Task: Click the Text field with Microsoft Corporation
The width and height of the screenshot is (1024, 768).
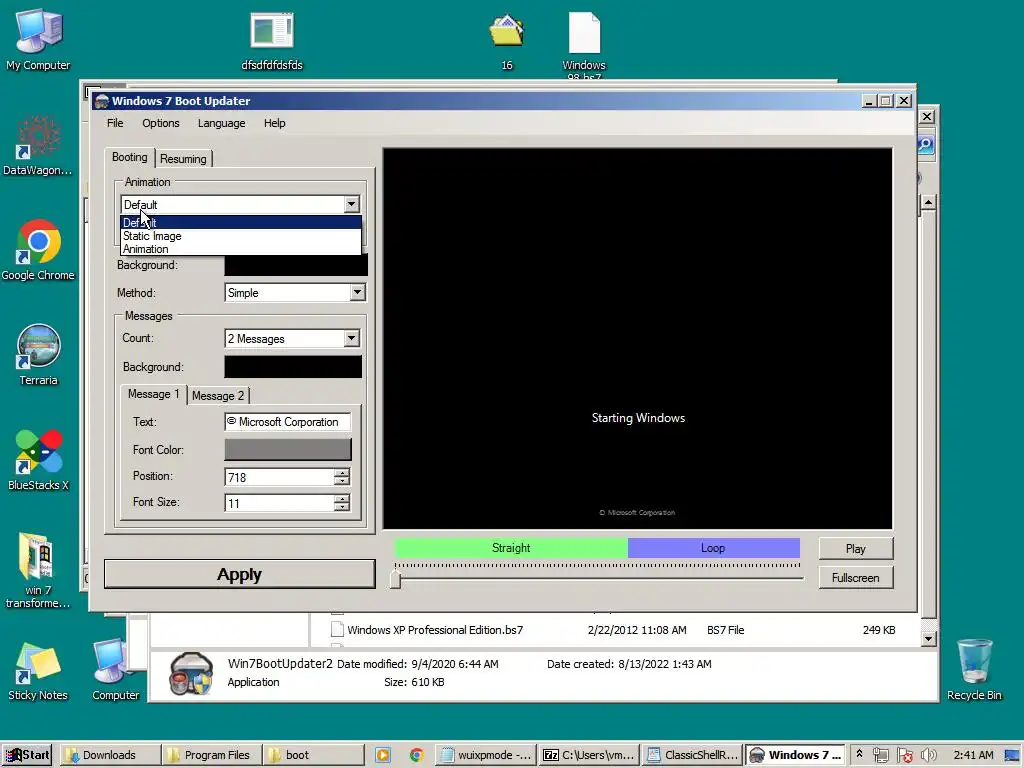Action: [x=287, y=422]
